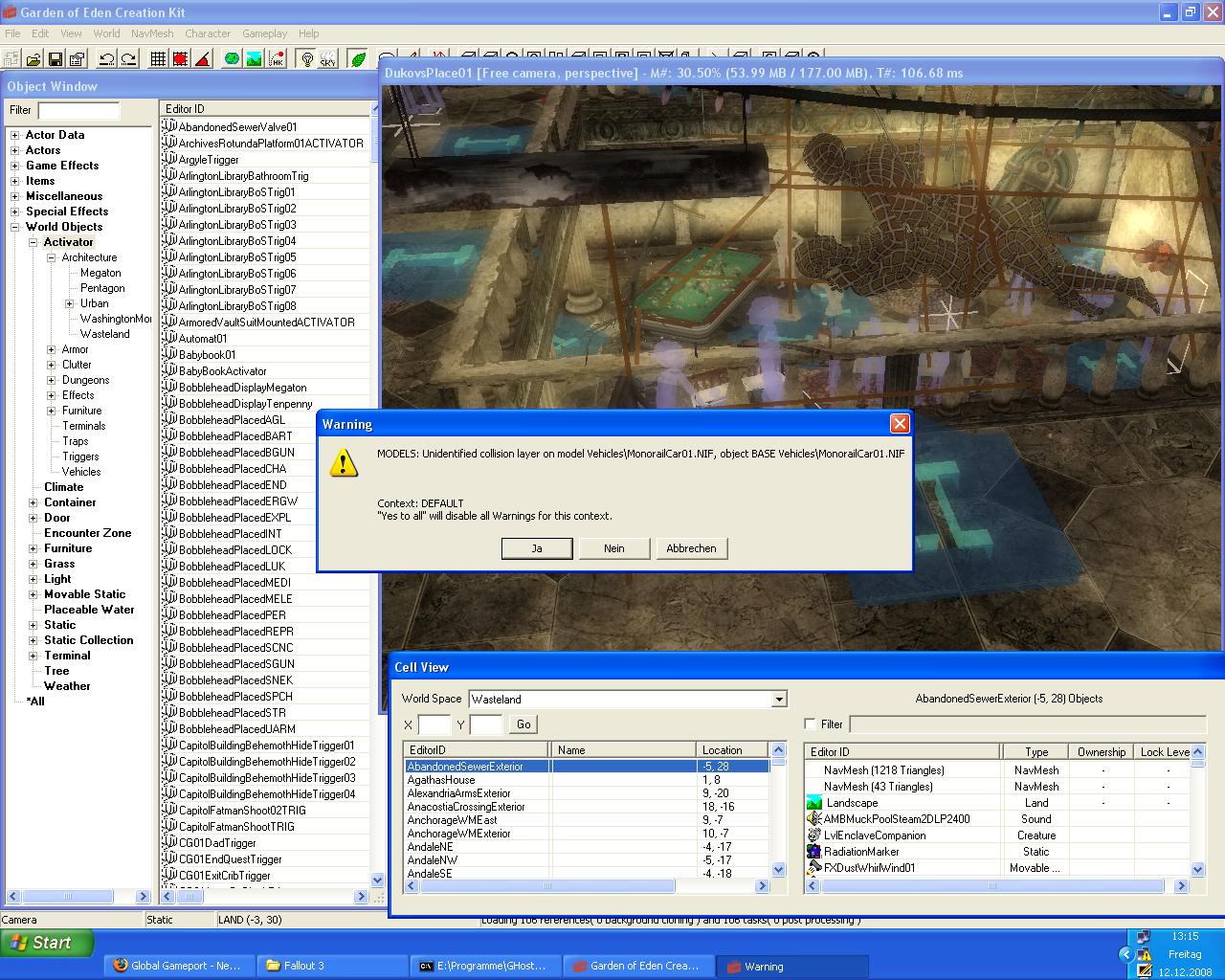The image size is (1225, 980).
Task: Toggle the green leaf grass icon
Action: (x=358, y=59)
